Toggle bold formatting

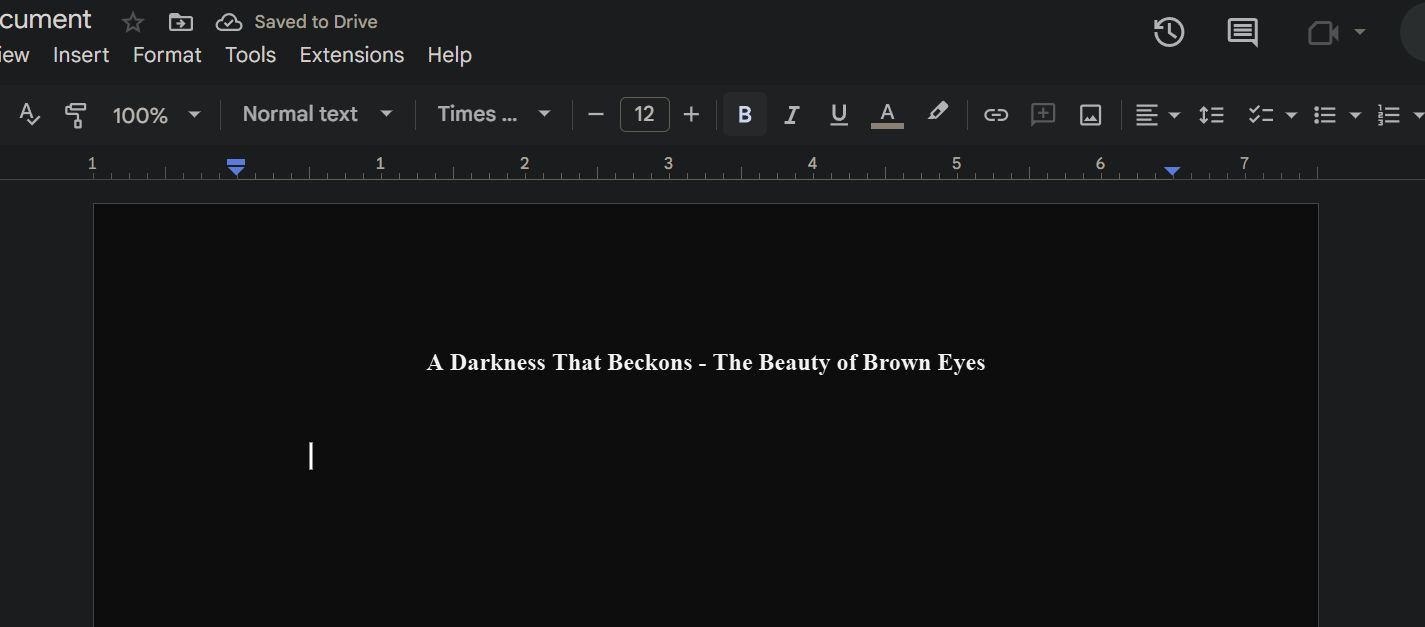(x=744, y=115)
